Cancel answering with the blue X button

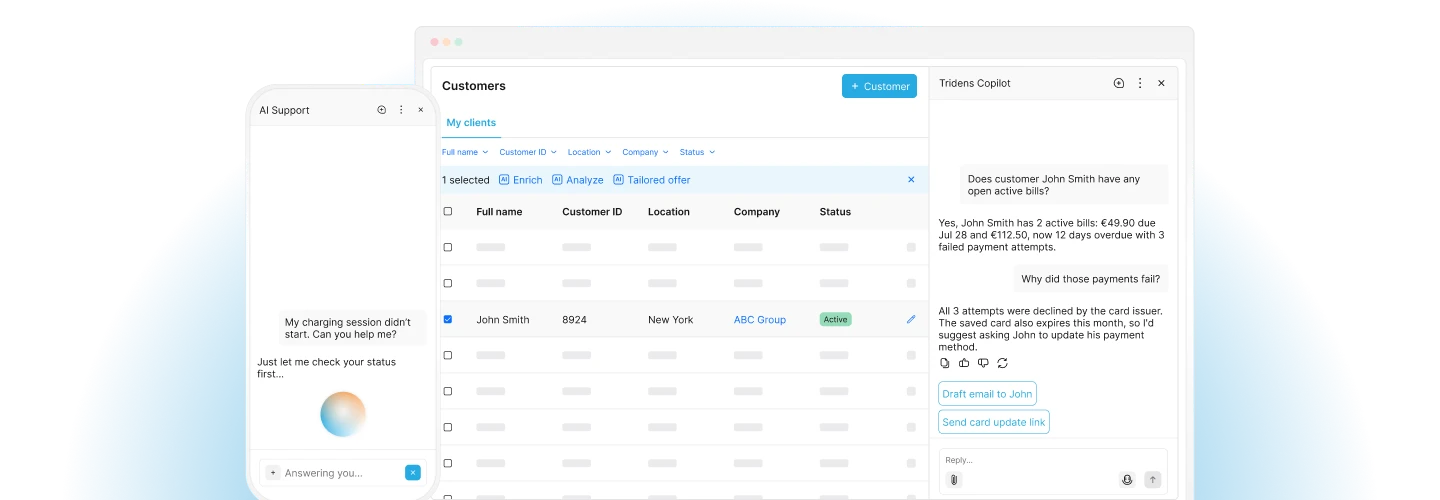(413, 473)
